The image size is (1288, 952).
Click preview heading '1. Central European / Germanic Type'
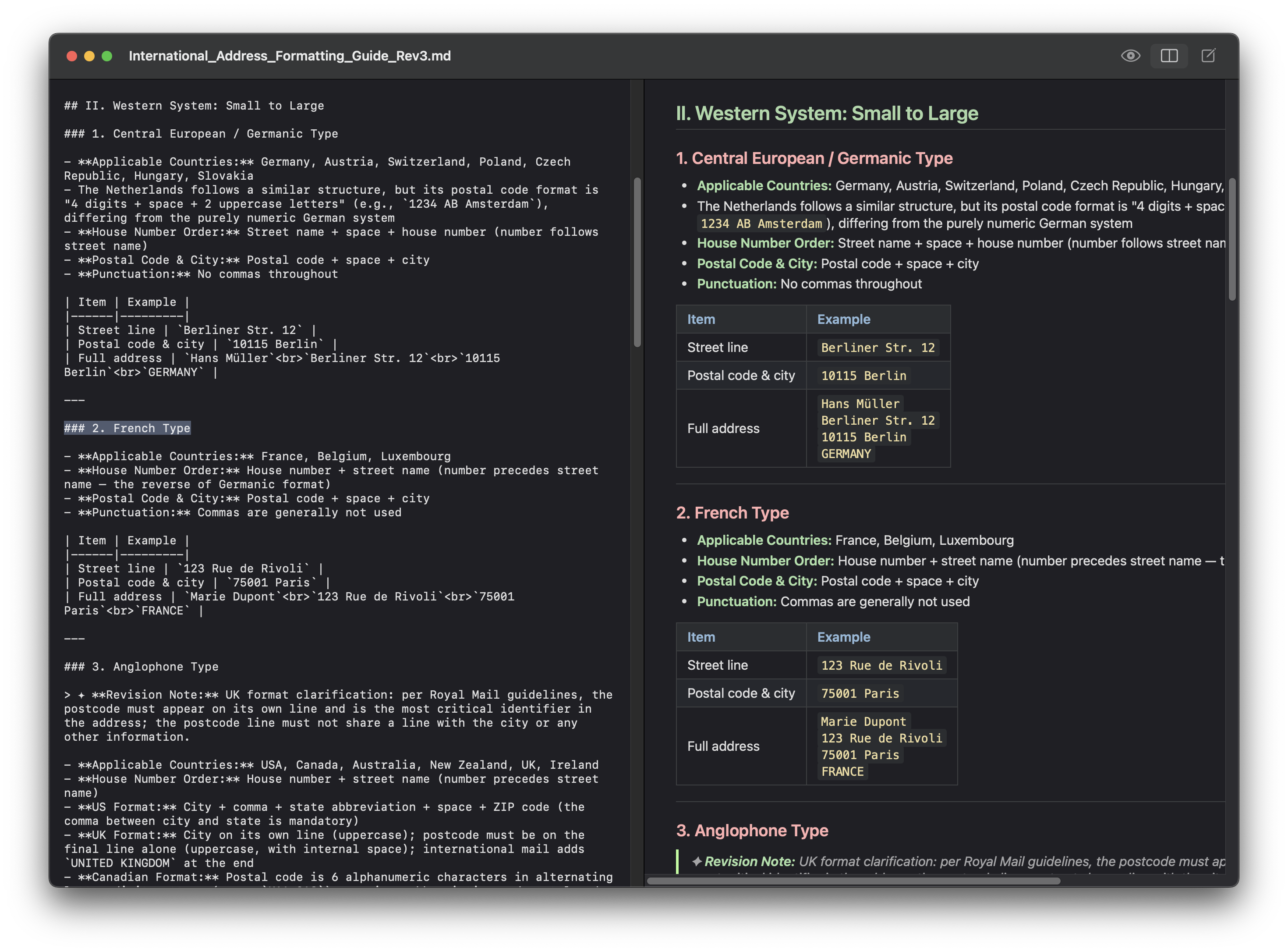814,159
